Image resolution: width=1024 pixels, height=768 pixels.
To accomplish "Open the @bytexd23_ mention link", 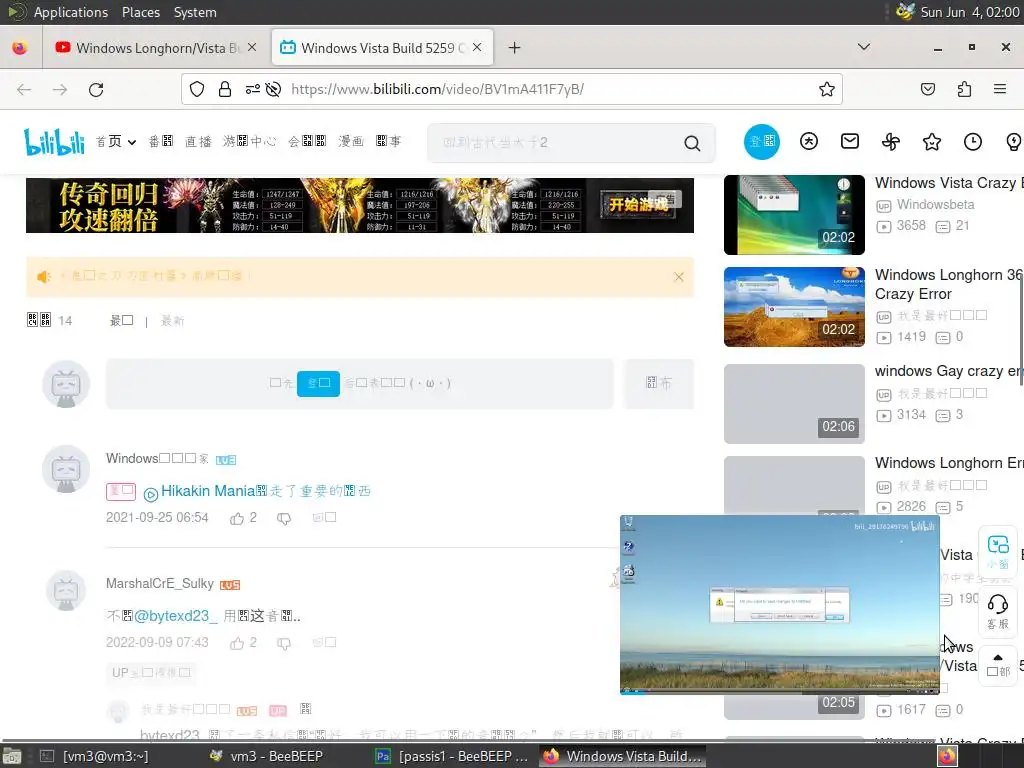I will pyautogui.click(x=175, y=616).
